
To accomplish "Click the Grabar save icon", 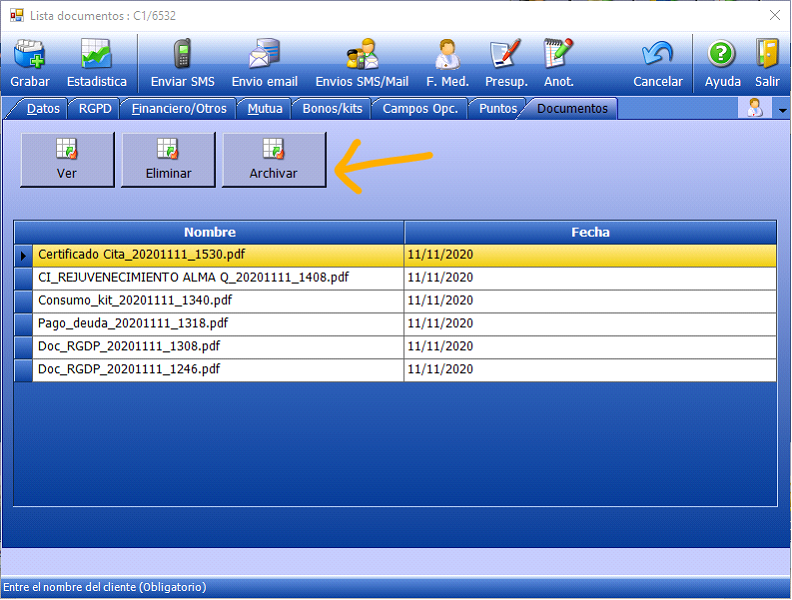I will click(x=30, y=55).
